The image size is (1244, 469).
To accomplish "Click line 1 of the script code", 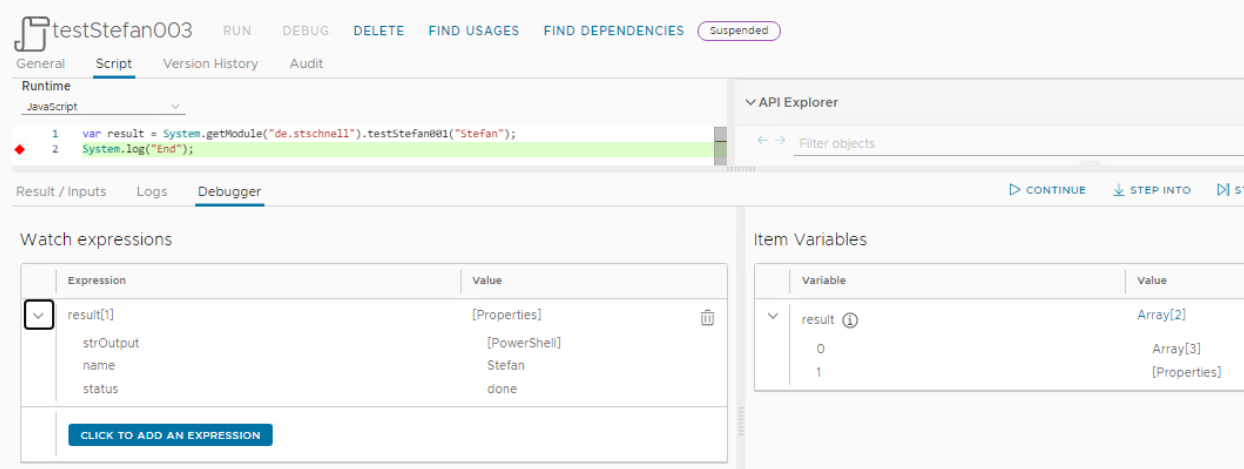I will (299, 133).
